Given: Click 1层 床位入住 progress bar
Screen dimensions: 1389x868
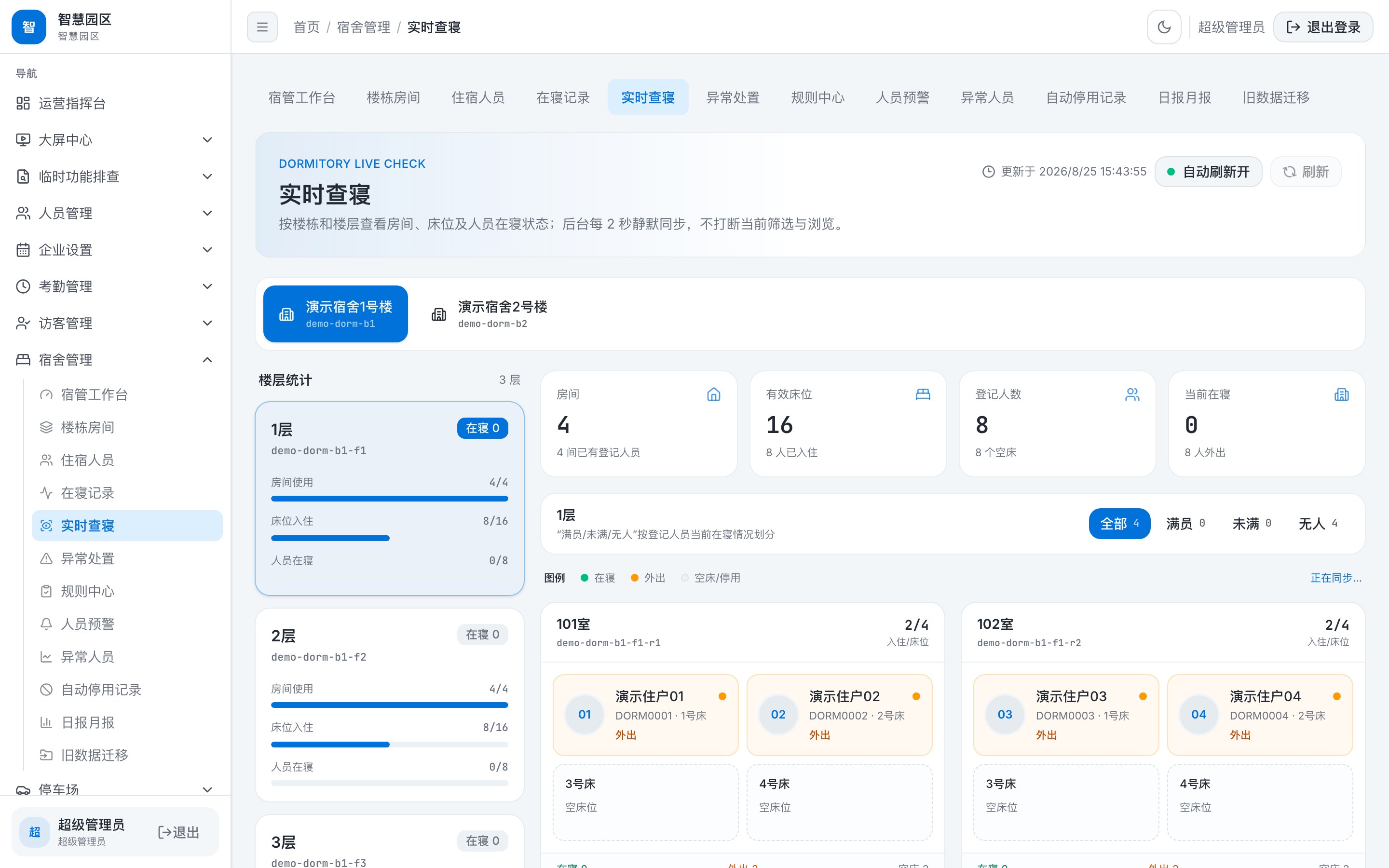Looking at the screenshot, I should coord(390,538).
